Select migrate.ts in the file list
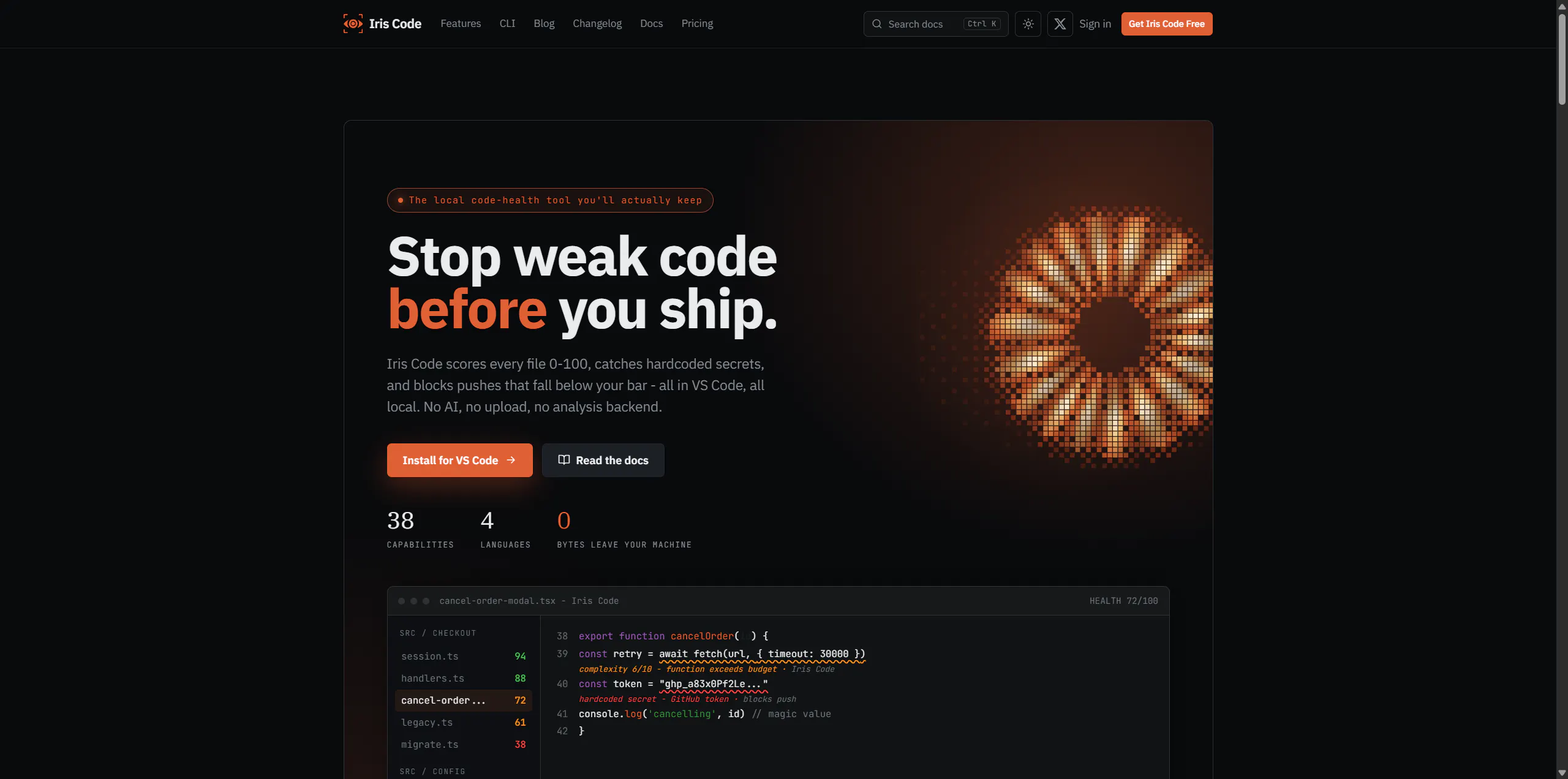Screen dimensions: 1568x779 click(463, 744)
